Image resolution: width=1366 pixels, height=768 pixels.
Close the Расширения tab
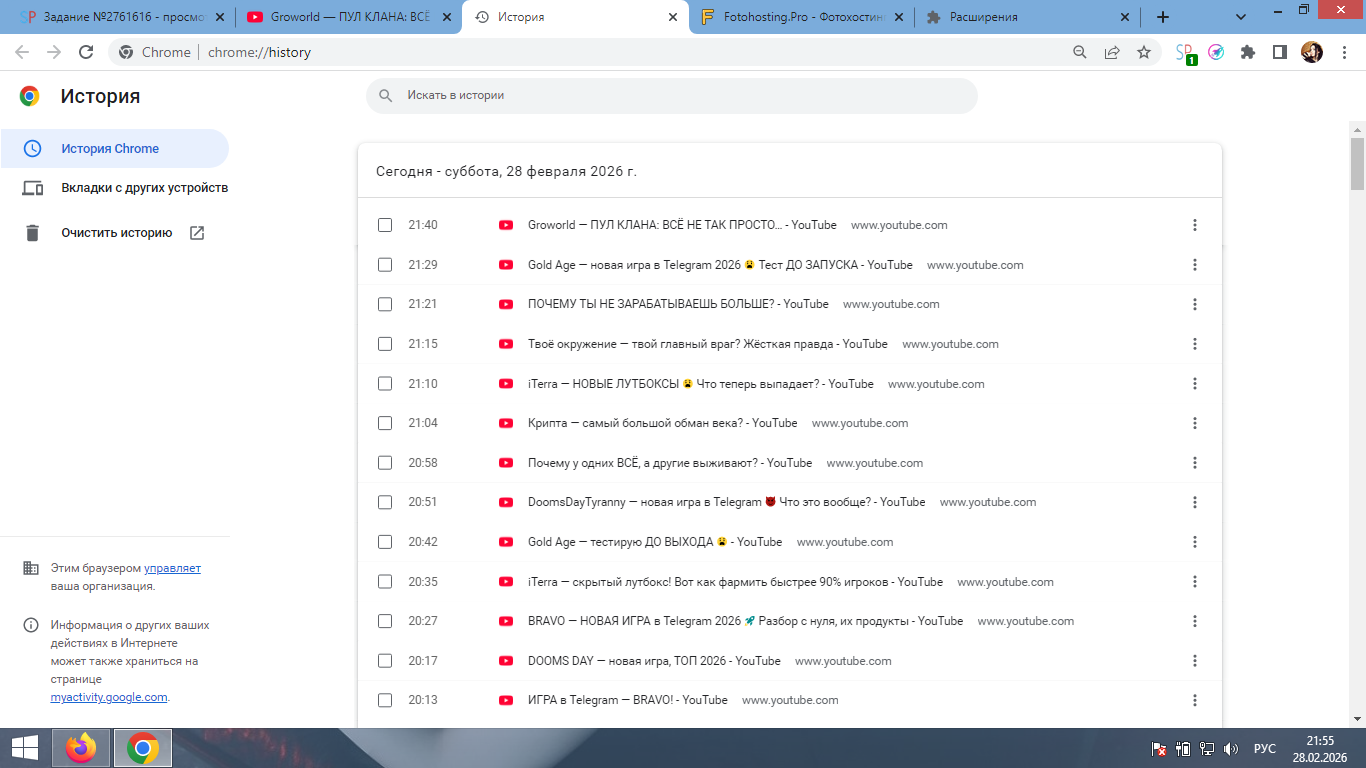coord(1125,17)
